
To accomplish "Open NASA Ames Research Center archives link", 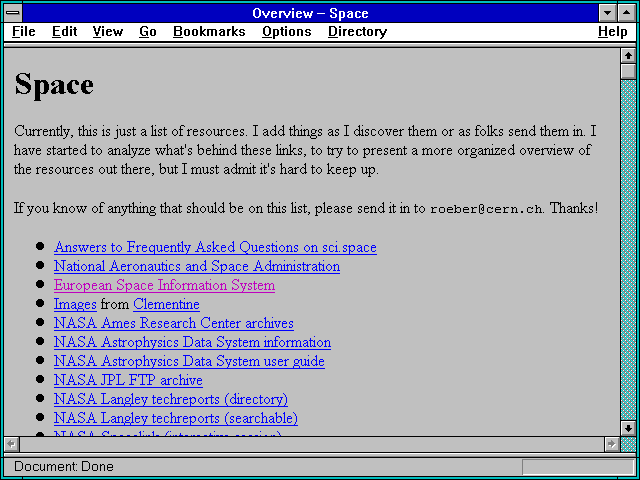I will (x=173, y=323).
